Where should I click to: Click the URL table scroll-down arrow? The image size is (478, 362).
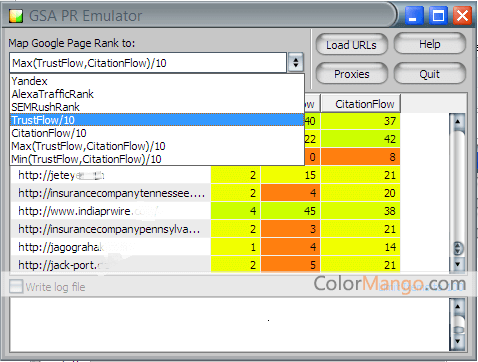click(x=458, y=264)
